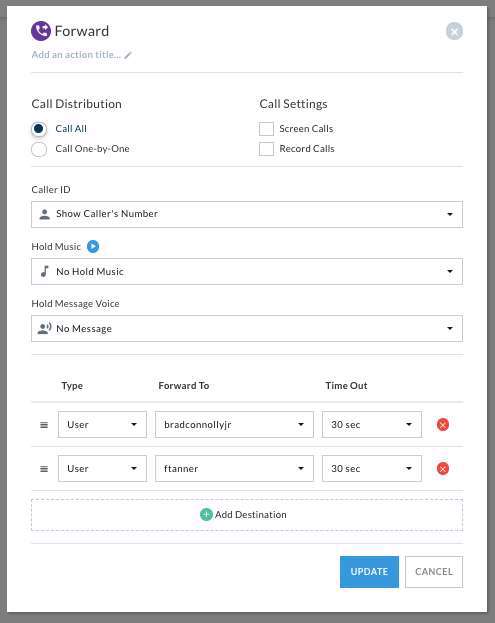Viewport: 495px width, 623px height.
Task: Click the CANCEL button
Action: pyautogui.click(x=434, y=572)
